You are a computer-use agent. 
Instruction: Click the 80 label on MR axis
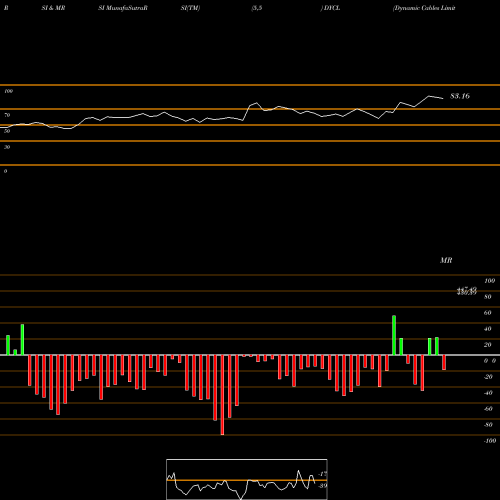tap(487, 297)
